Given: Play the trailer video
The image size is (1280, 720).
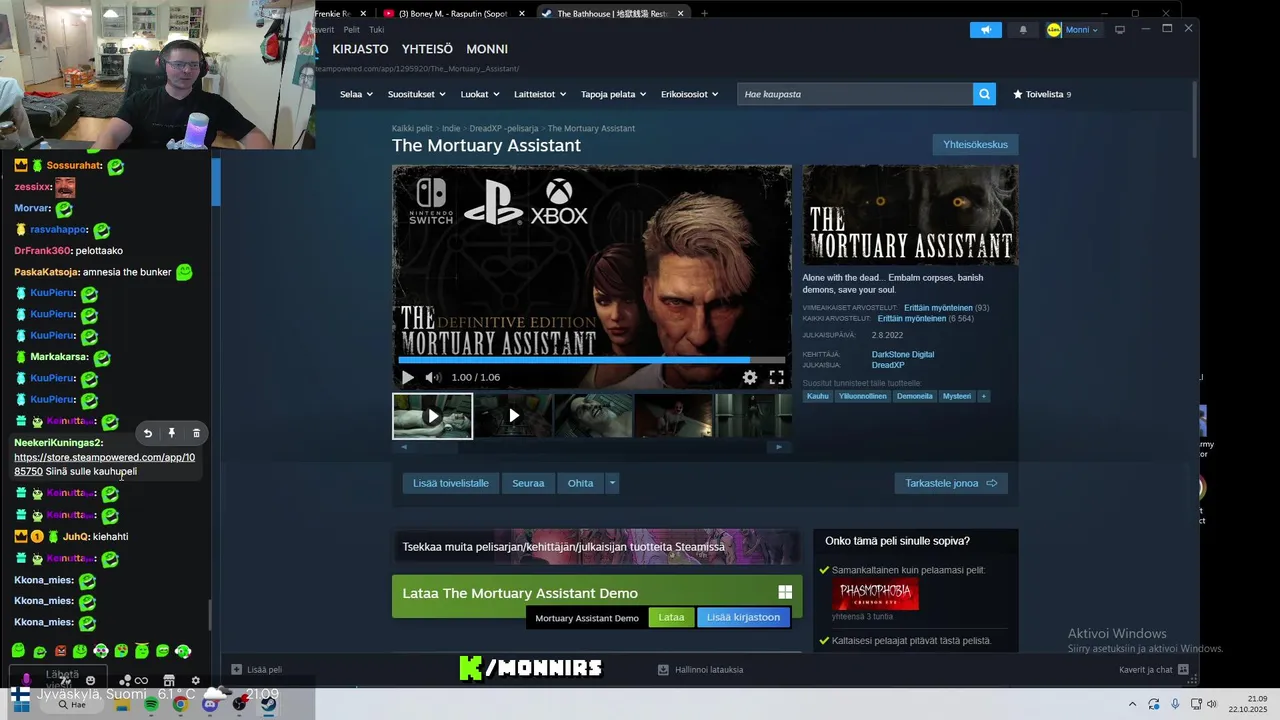Looking at the screenshot, I should click(x=407, y=377).
